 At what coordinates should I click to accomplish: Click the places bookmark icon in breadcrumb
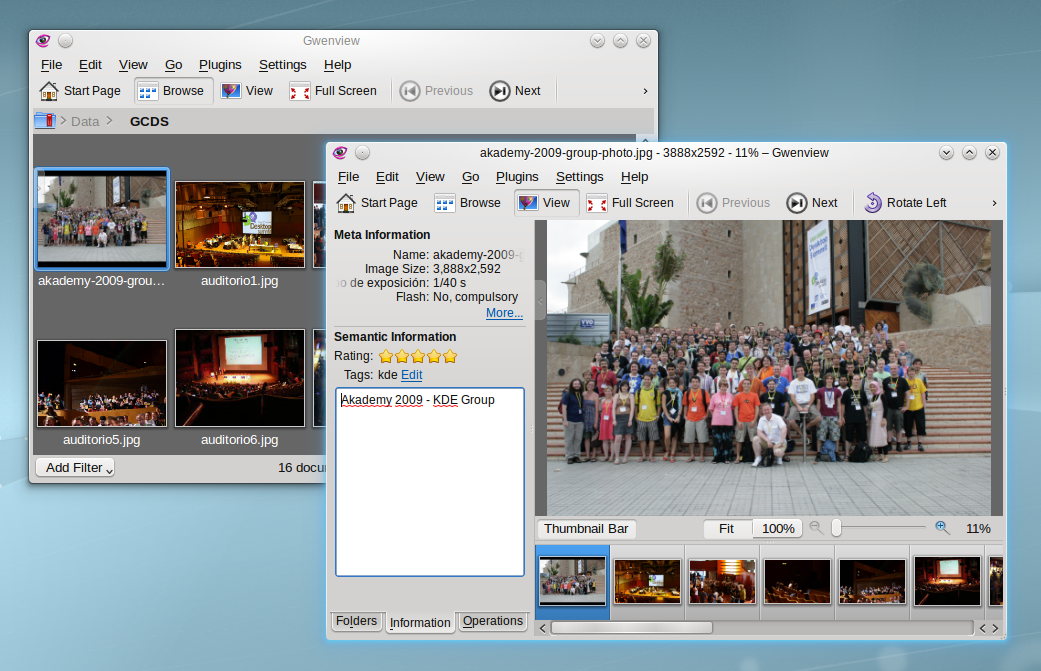click(x=44, y=121)
